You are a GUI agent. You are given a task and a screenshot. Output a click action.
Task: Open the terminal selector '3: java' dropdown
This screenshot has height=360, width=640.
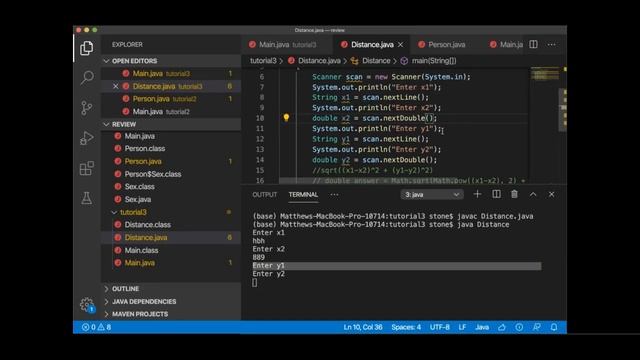click(x=432, y=195)
